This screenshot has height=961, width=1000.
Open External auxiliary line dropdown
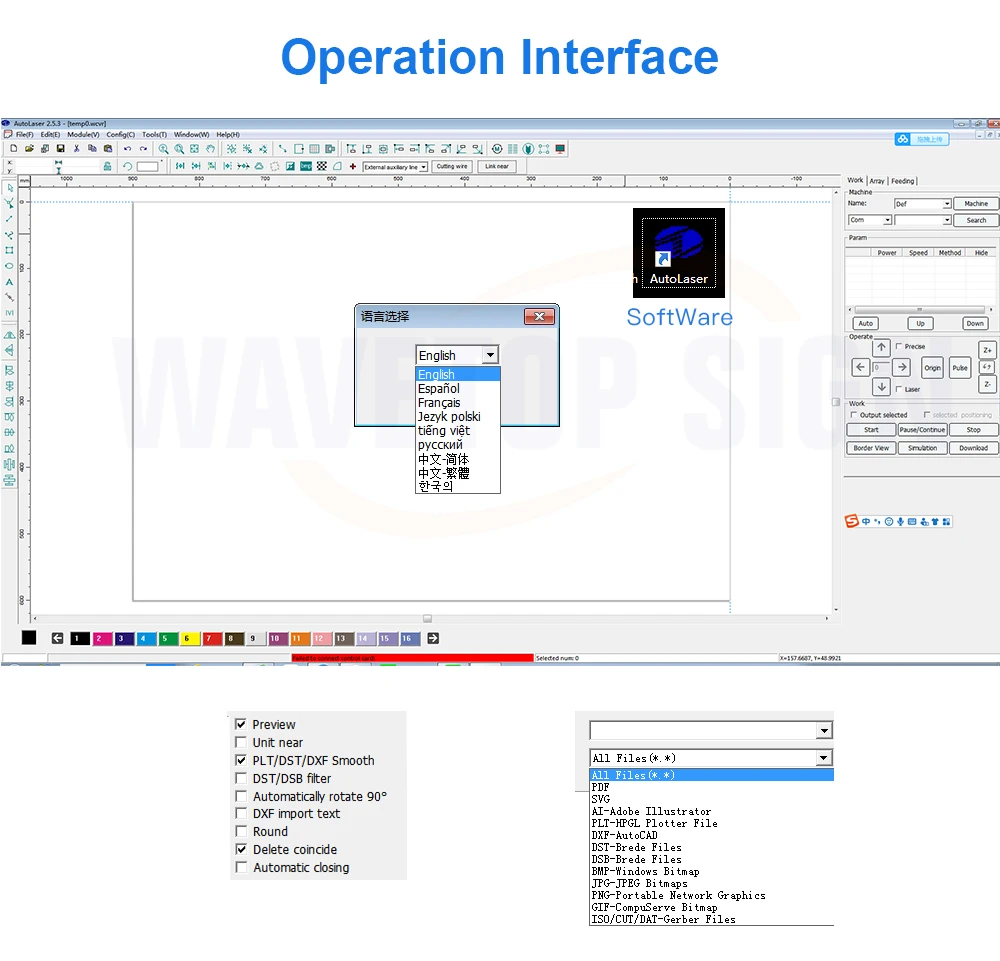tap(423, 167)
